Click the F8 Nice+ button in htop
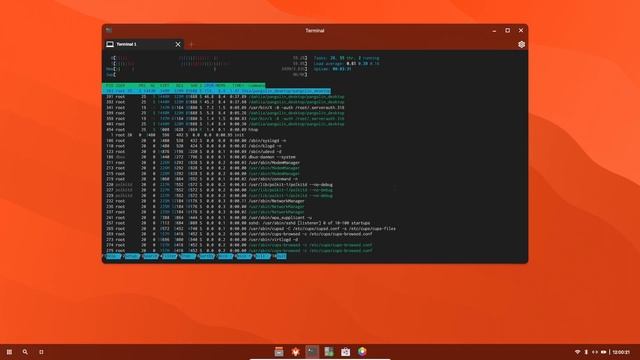Screen dimensions: 640x360 [244, 256]
